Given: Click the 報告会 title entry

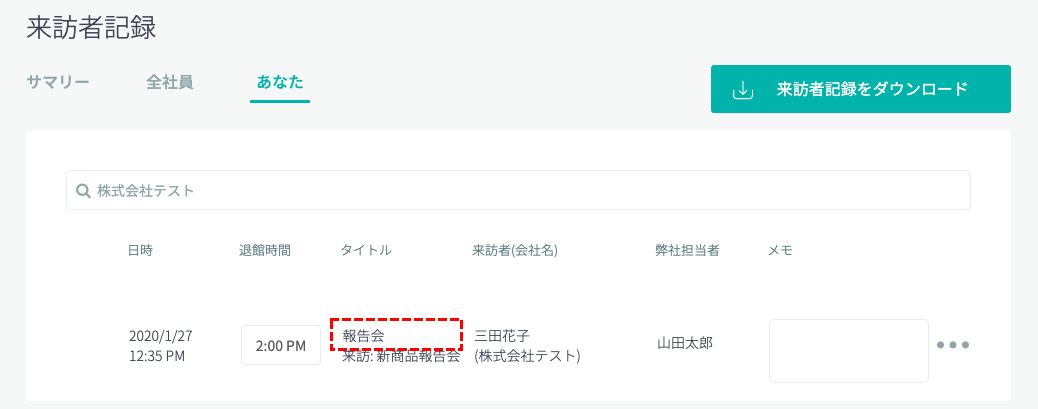Looking at the screenshot, I should [x=364, y=335].
